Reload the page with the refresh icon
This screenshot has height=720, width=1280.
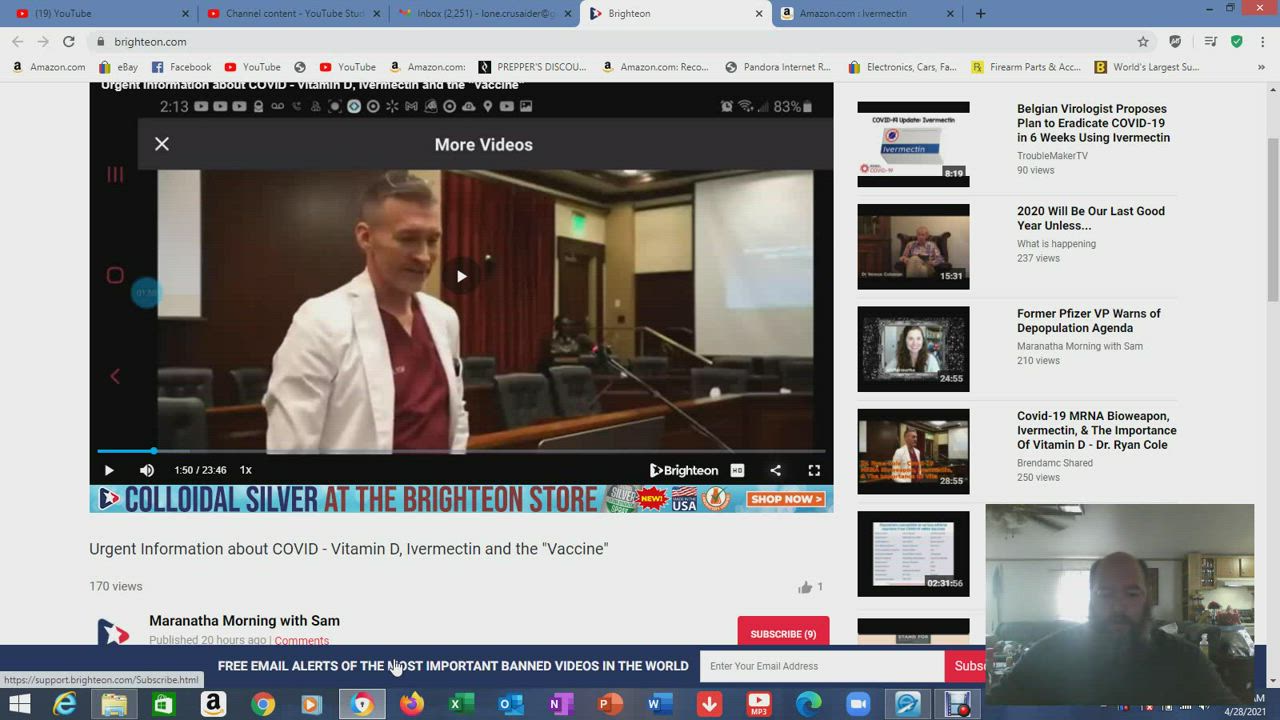click(x=69, y=42)
